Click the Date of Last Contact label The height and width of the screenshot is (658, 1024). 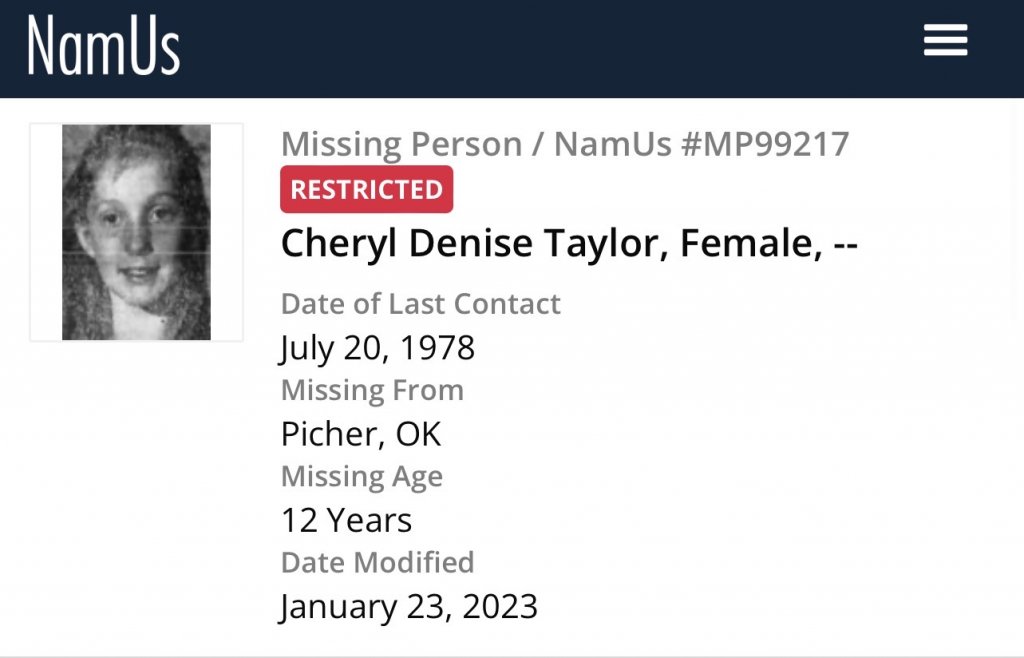[x=420, y=303]
